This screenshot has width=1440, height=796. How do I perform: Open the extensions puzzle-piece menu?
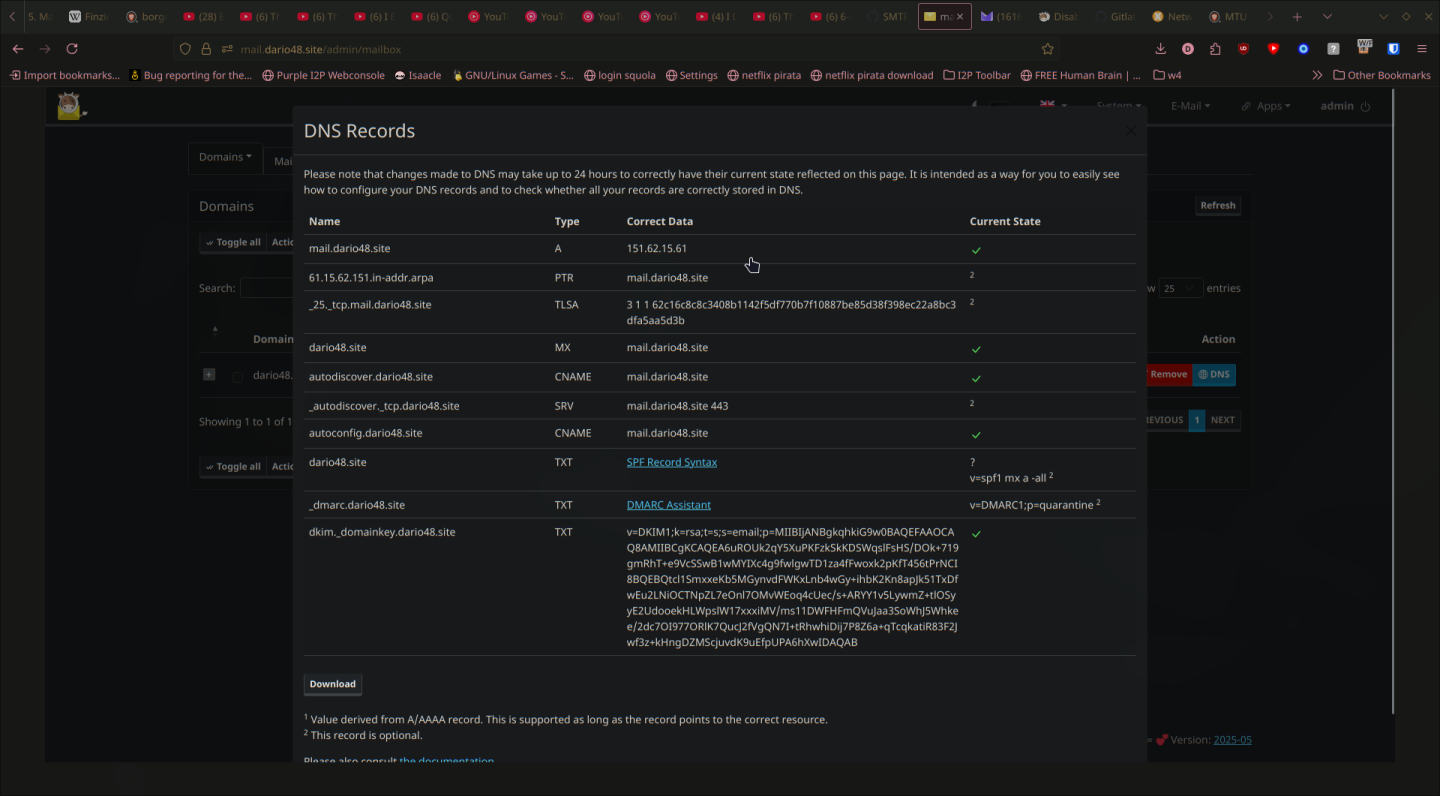1216,49
